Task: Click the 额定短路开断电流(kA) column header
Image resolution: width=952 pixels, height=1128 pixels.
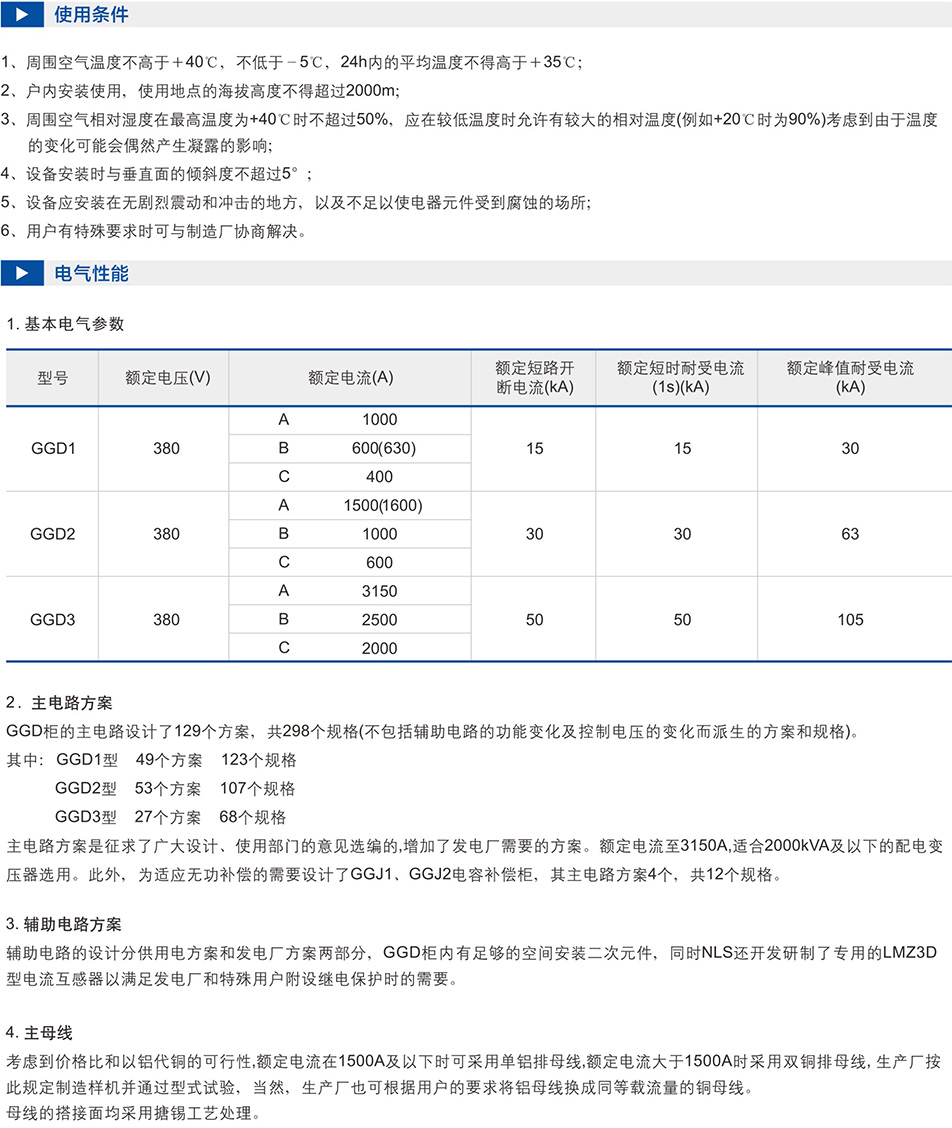Action: click(x=534, y=378)
